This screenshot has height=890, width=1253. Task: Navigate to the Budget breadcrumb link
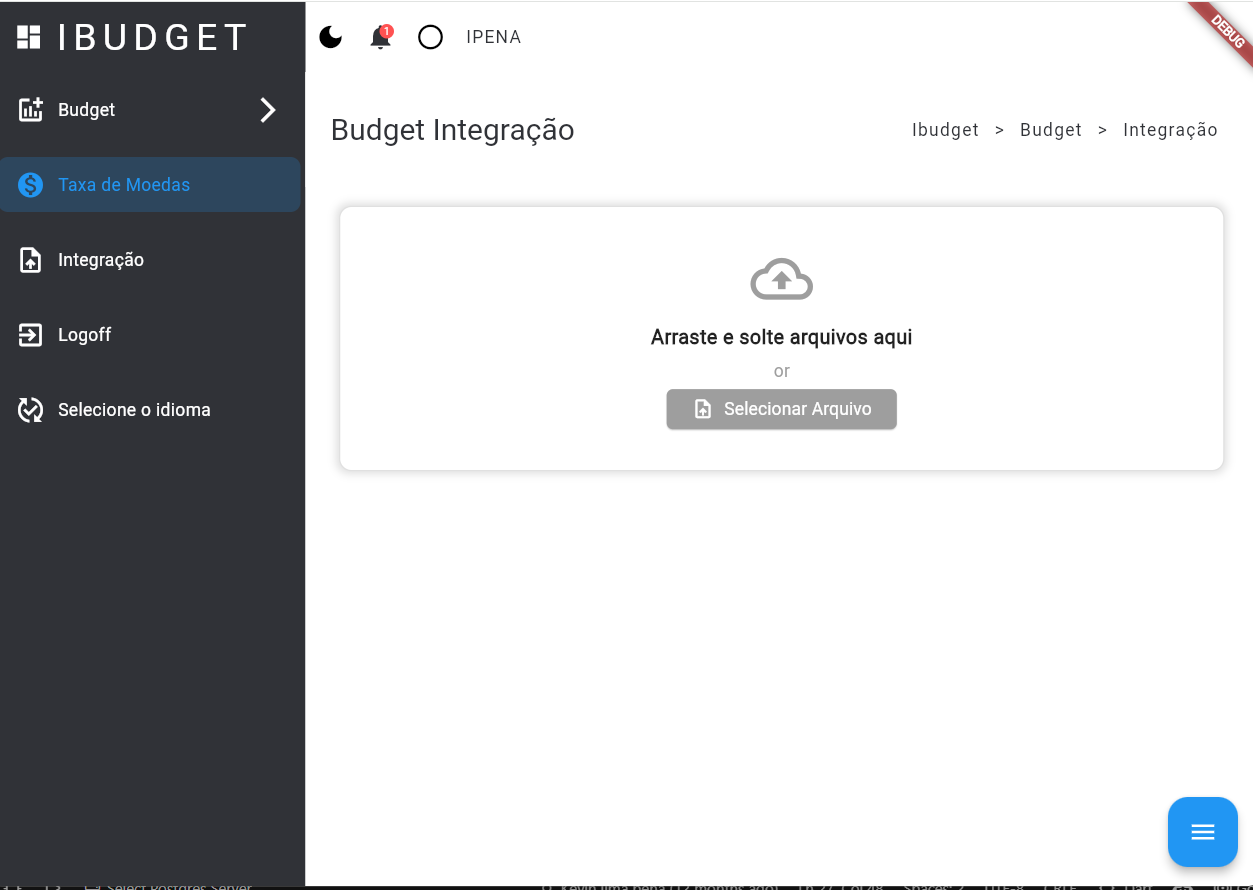(x=1051, y=130)
